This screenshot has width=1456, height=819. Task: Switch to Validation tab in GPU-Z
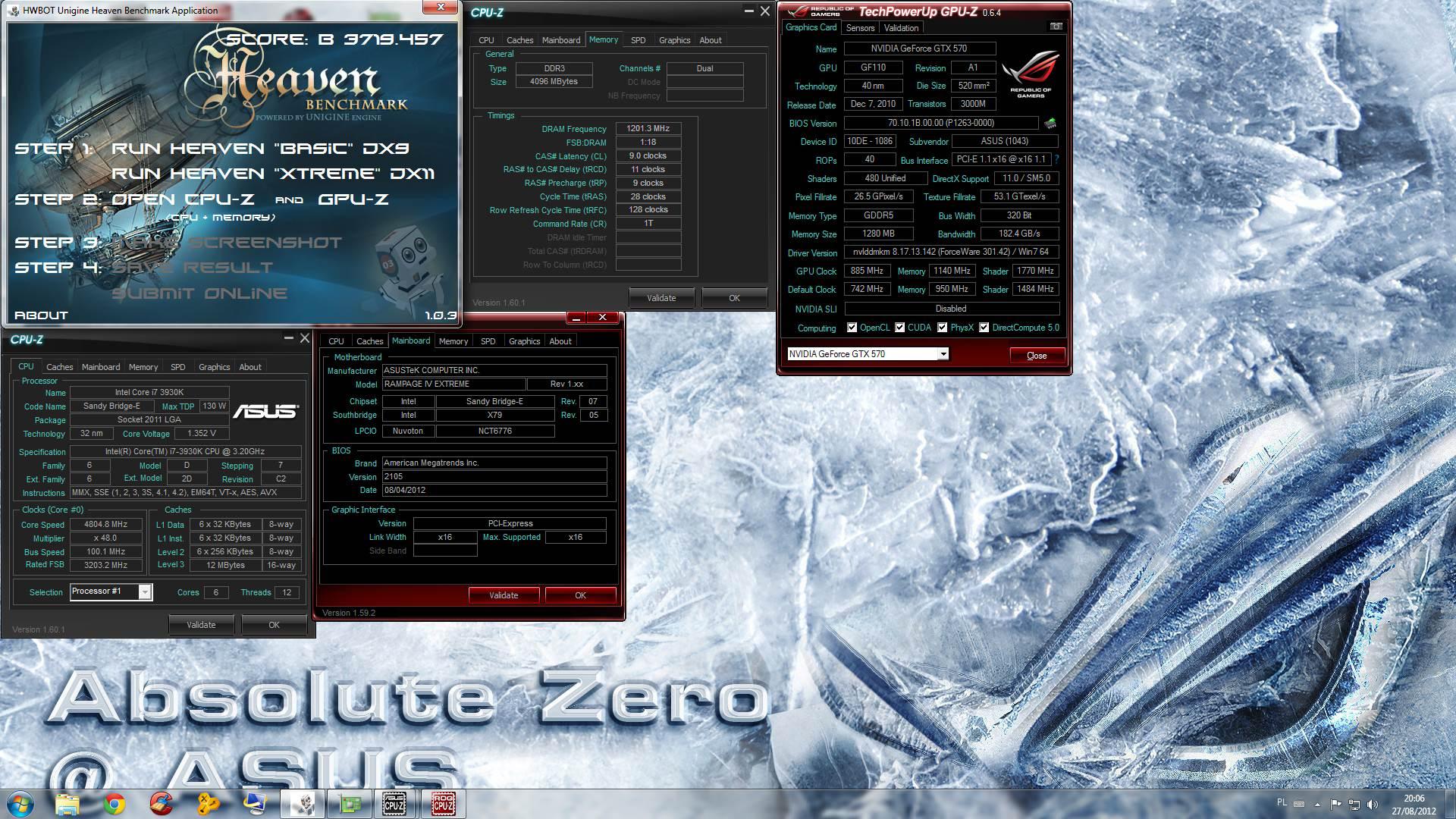902,27
